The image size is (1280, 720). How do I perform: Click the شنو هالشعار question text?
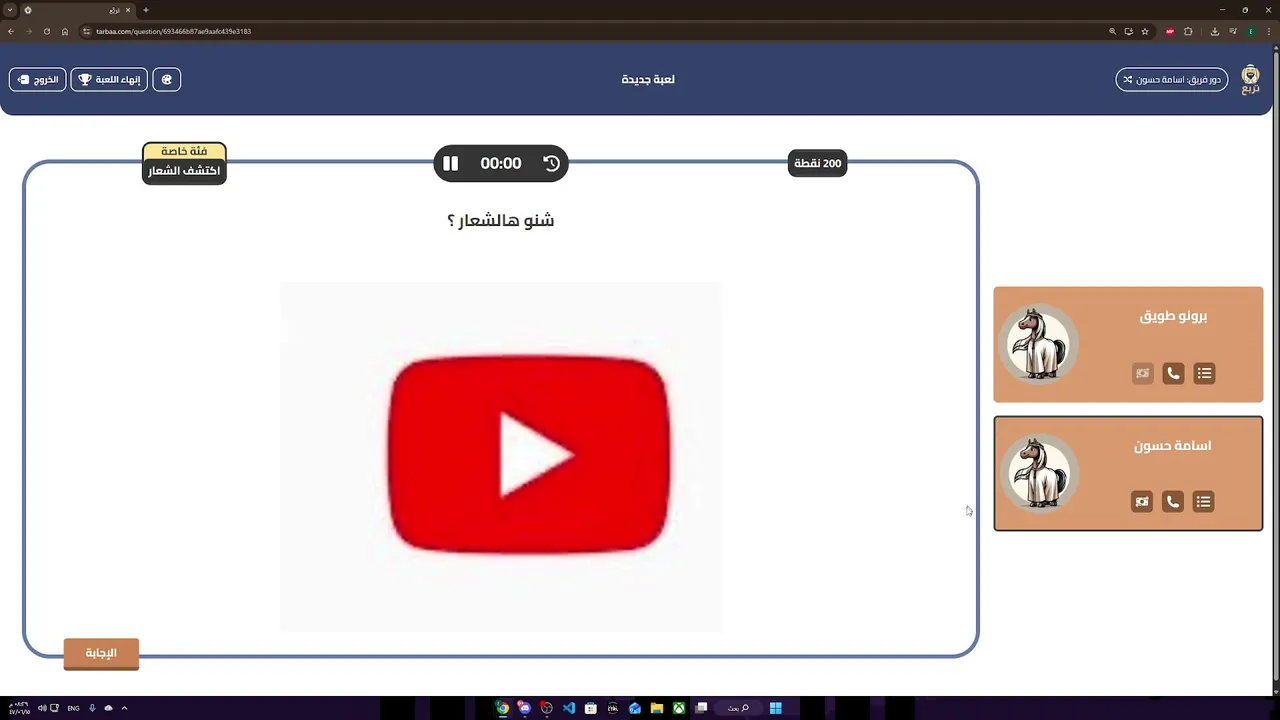click(x=500, y=220)
